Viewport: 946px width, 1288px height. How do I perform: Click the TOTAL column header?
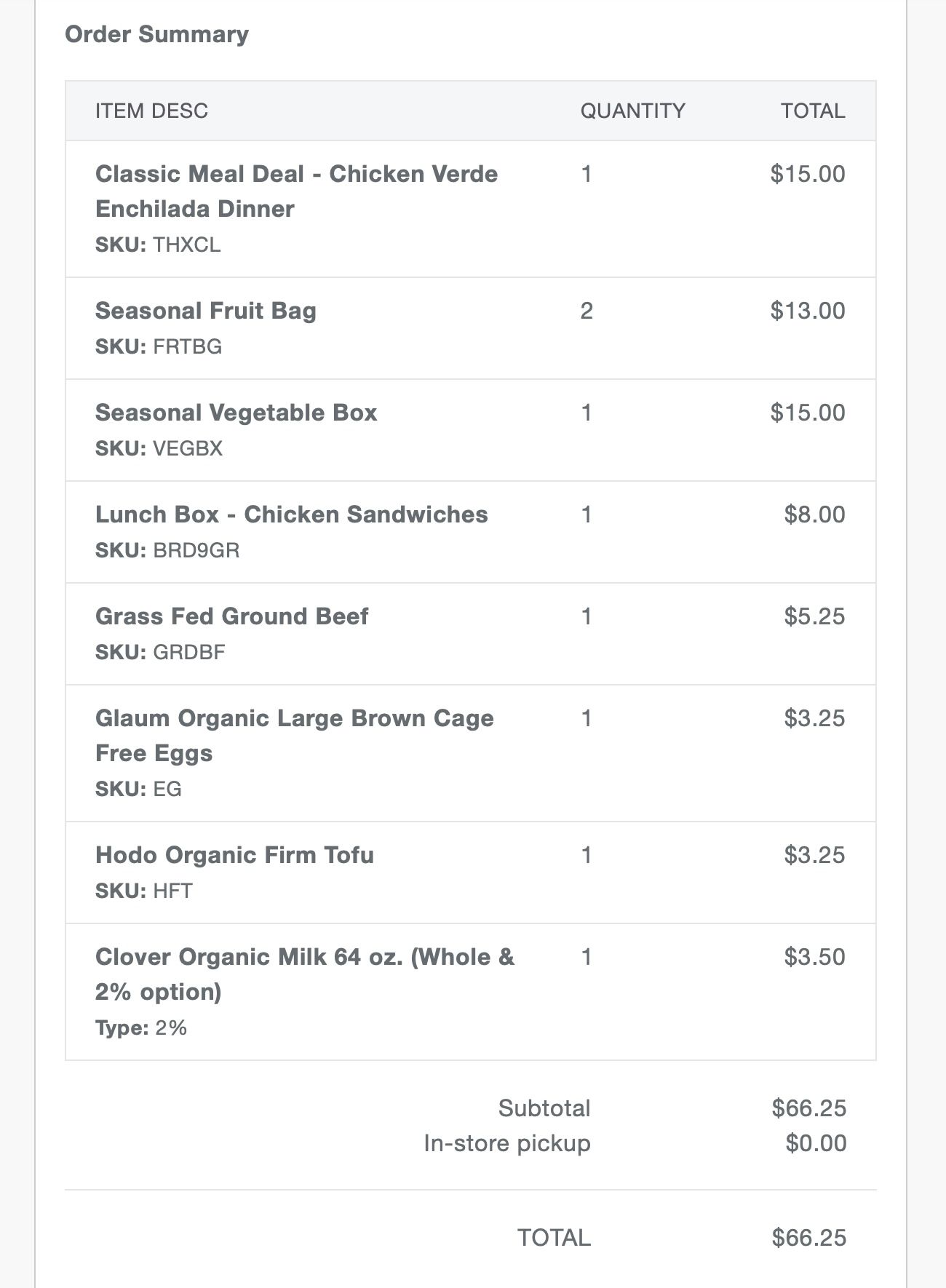pyautogui.click(x=813, y=111)
